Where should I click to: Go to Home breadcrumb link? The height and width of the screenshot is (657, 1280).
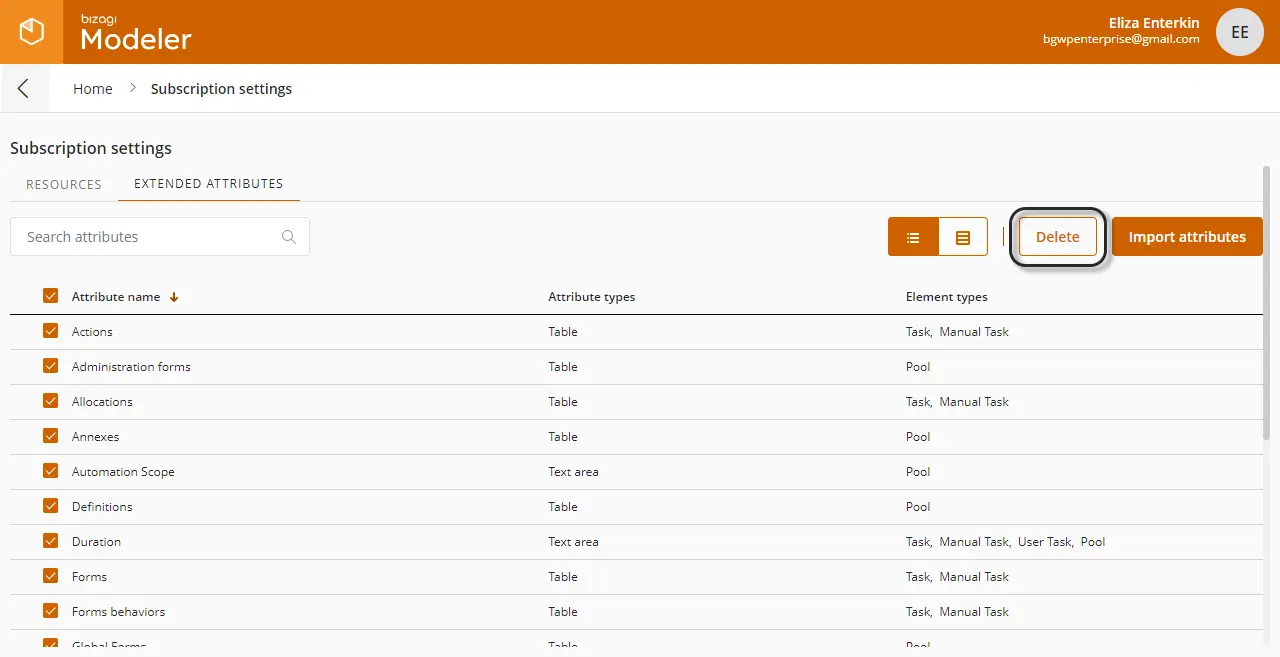pos(93,89)
